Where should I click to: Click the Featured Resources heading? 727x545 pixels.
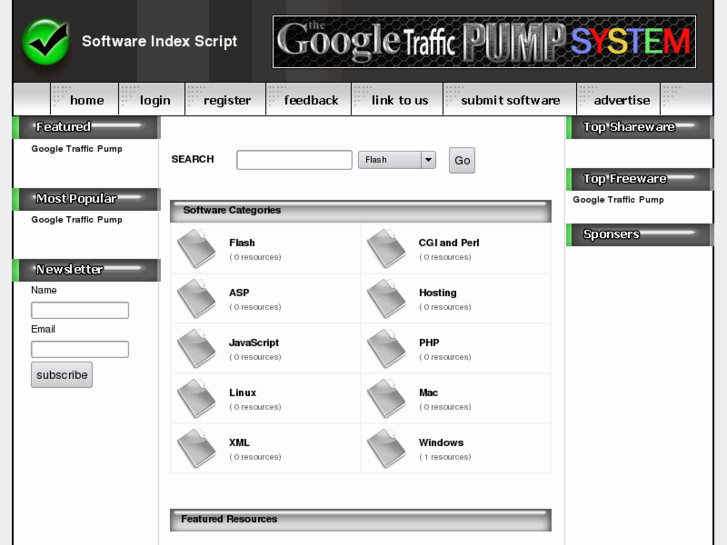pos(229,519)
